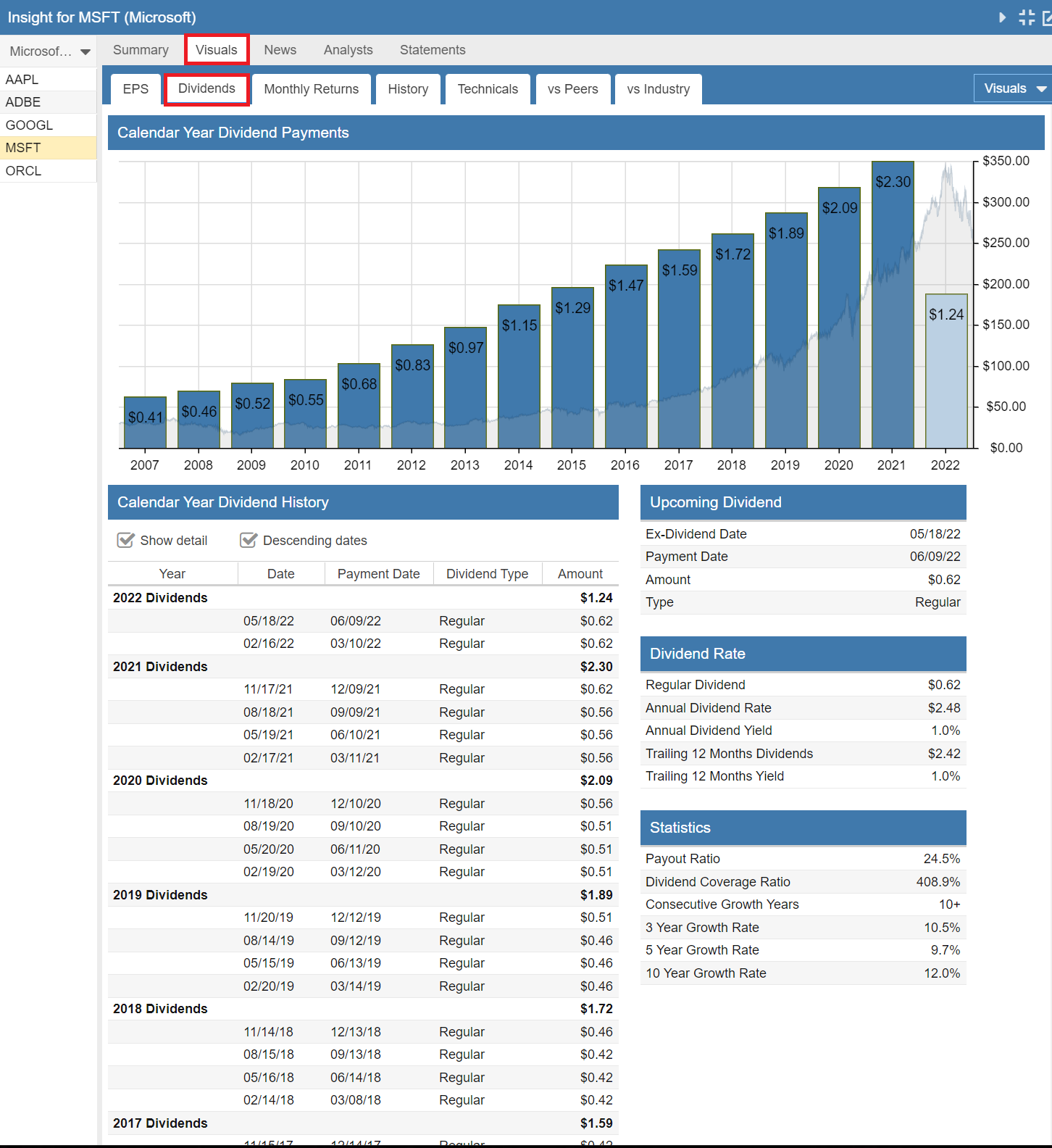The width and height of the screenshot is (1052, 1148).
Task: Click the Dividend Type column header
Action: (487, 574)
